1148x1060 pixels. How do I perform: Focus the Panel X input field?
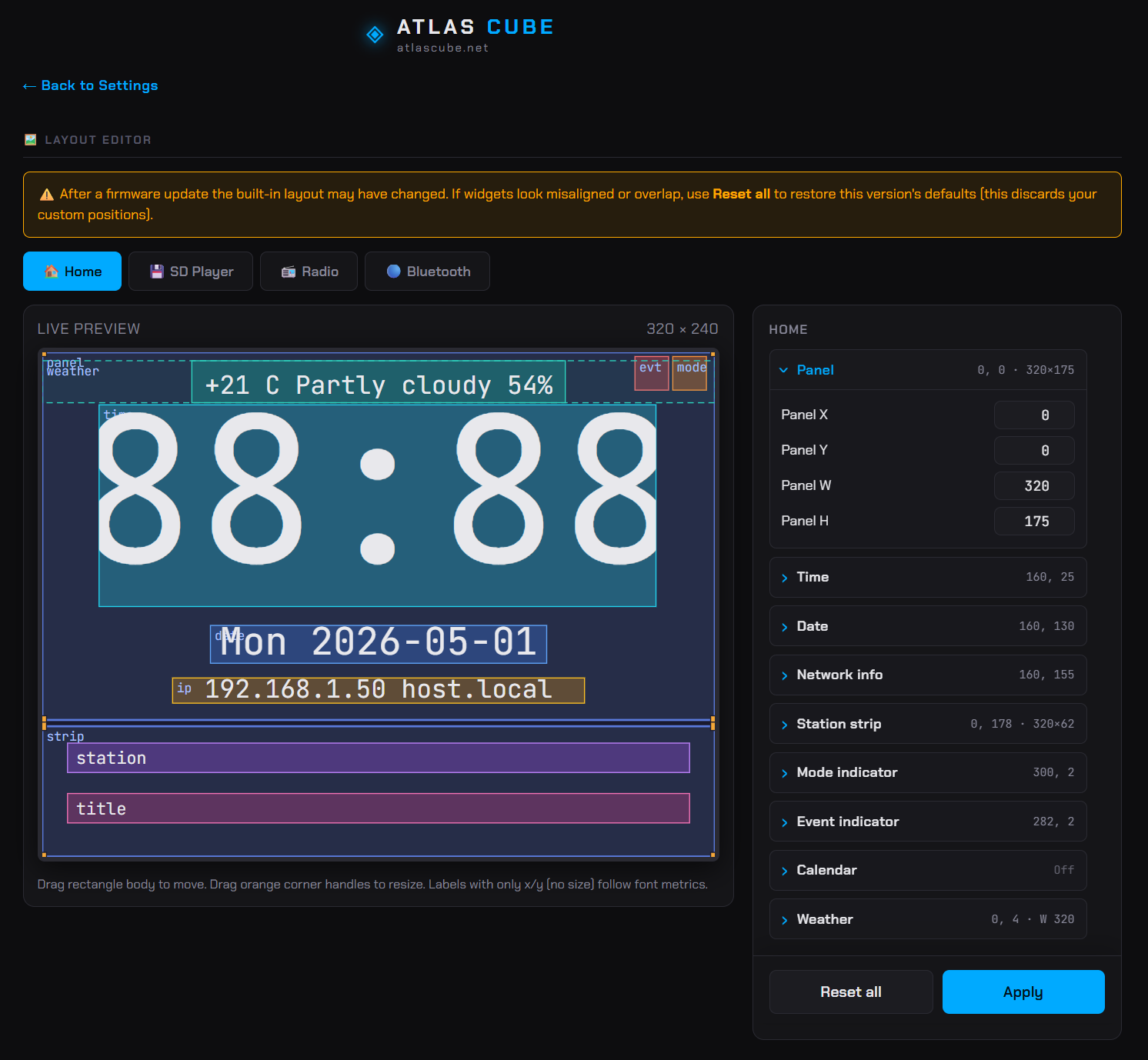tap(1034, 415)
